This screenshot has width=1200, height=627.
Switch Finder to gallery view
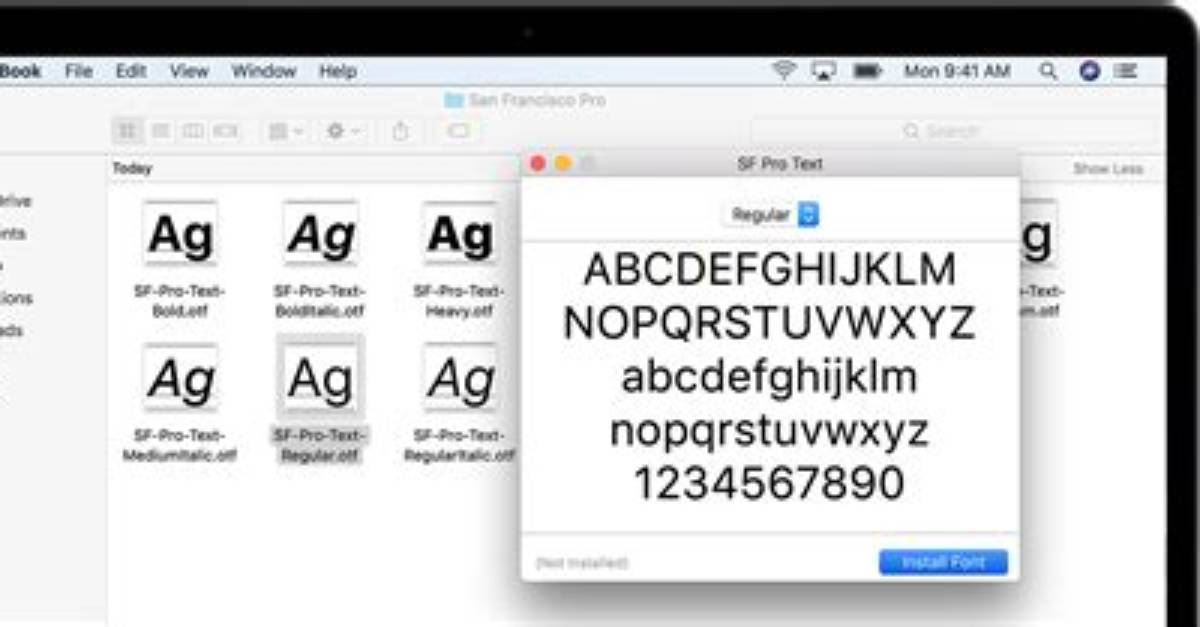[x=225, y=131]
